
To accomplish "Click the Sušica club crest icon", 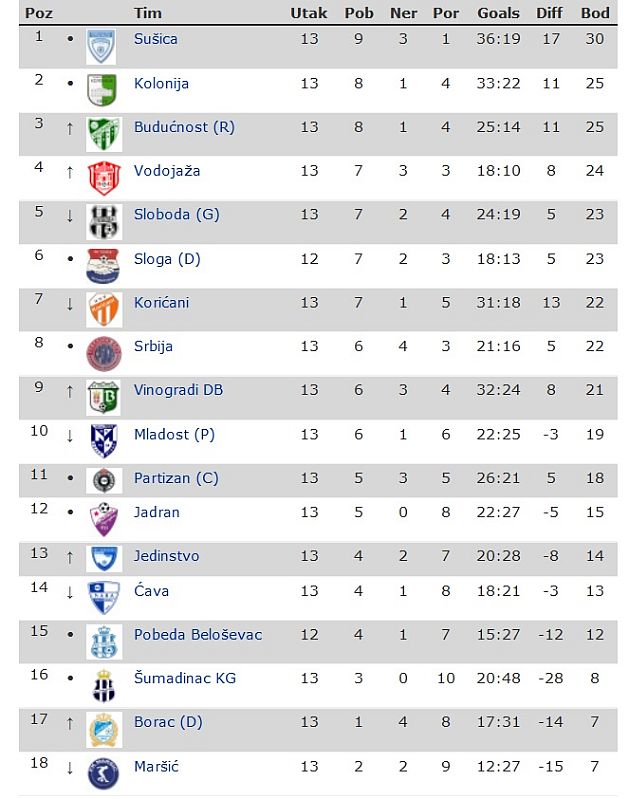I will pyautogui.click(x=101, y=46).
